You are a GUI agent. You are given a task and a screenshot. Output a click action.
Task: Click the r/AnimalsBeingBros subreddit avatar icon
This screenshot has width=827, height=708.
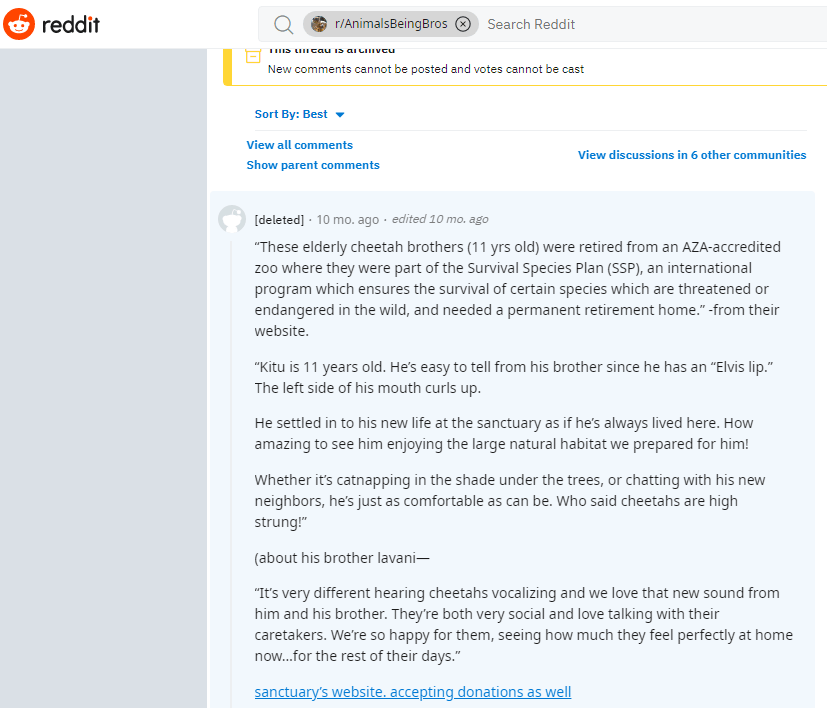(319, 24)
